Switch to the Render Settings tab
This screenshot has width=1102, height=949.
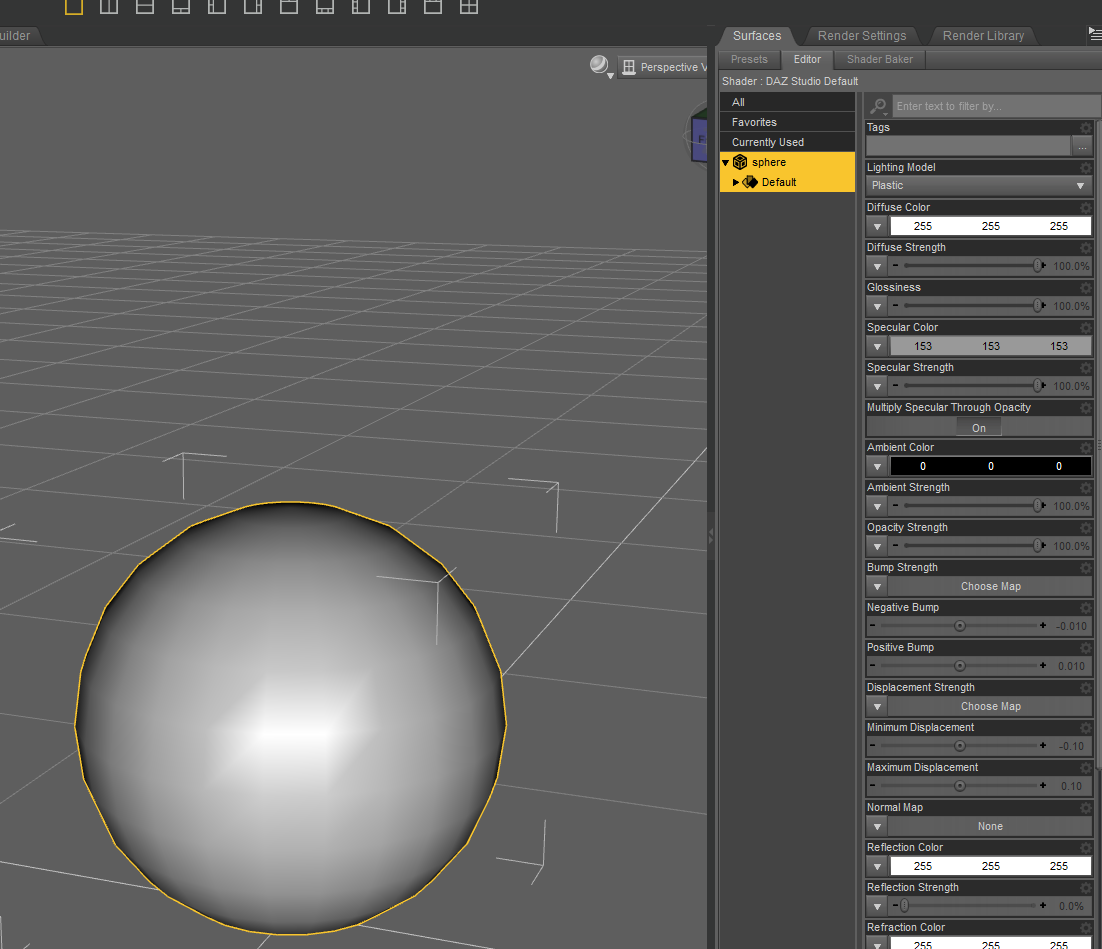861,36
